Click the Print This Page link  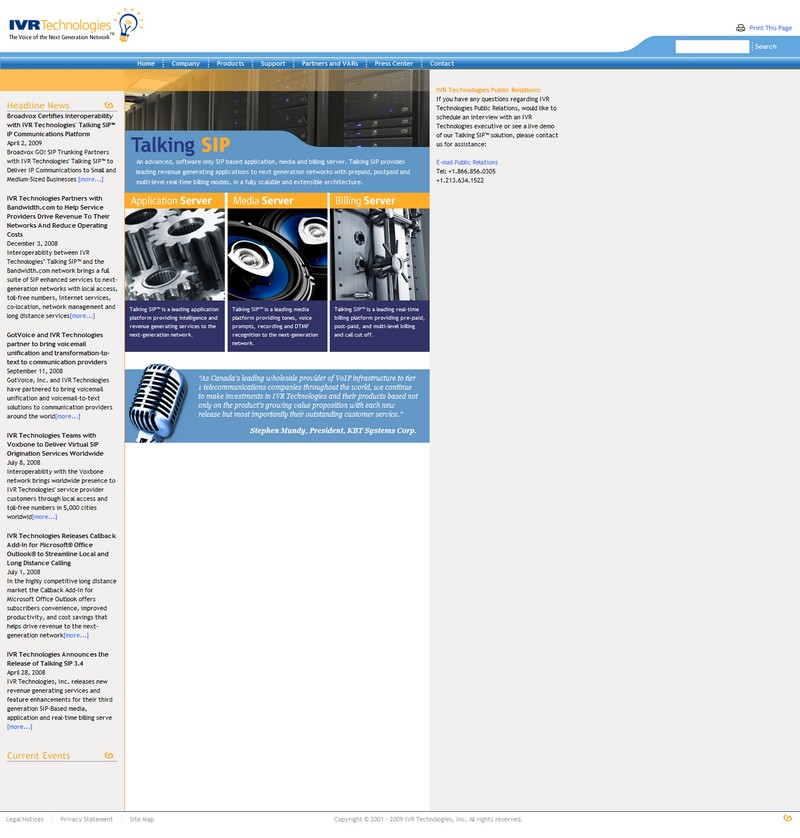click(x=770, y=28)
